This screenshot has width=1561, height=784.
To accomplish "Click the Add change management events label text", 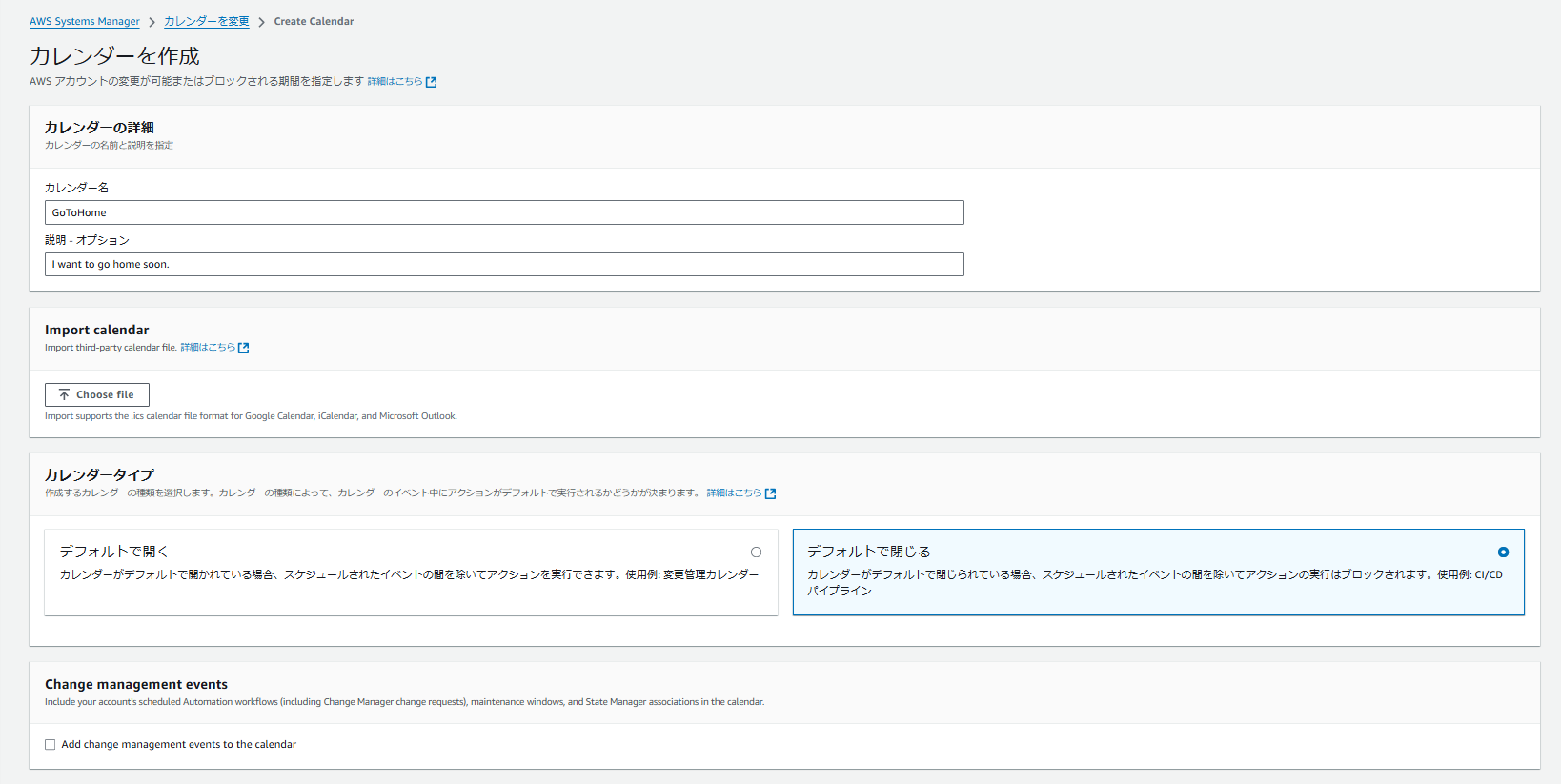I will 178,745.
